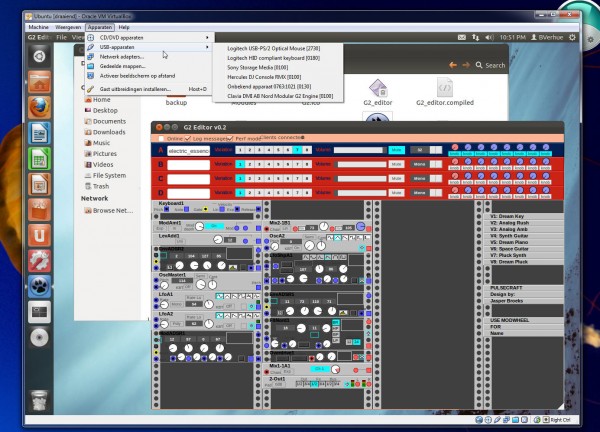This screenshot has width=600, height=432.
Task: Toggle Mute on slot A
Action: click(396, 150)
